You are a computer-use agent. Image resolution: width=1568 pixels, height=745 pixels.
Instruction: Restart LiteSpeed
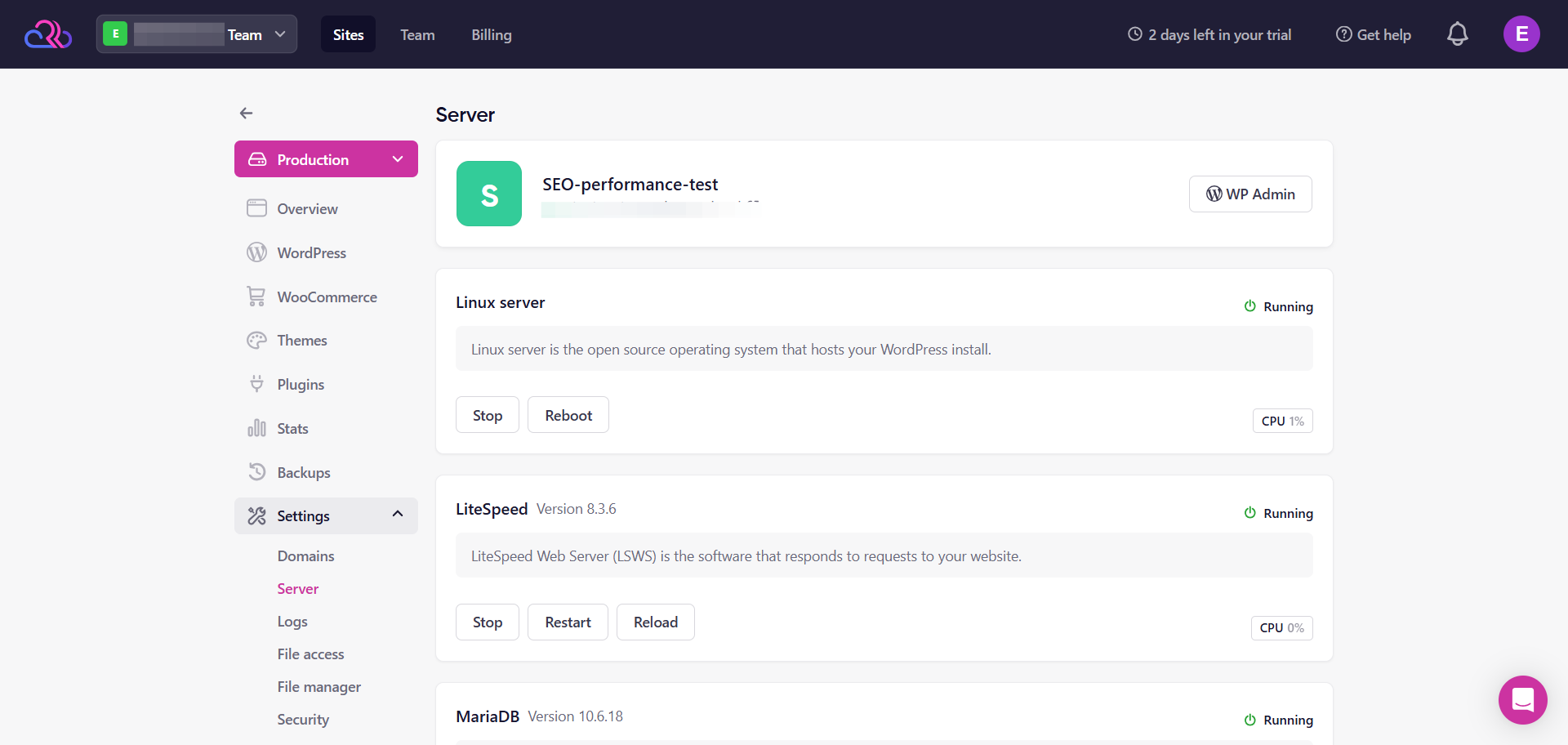point(568,622)
